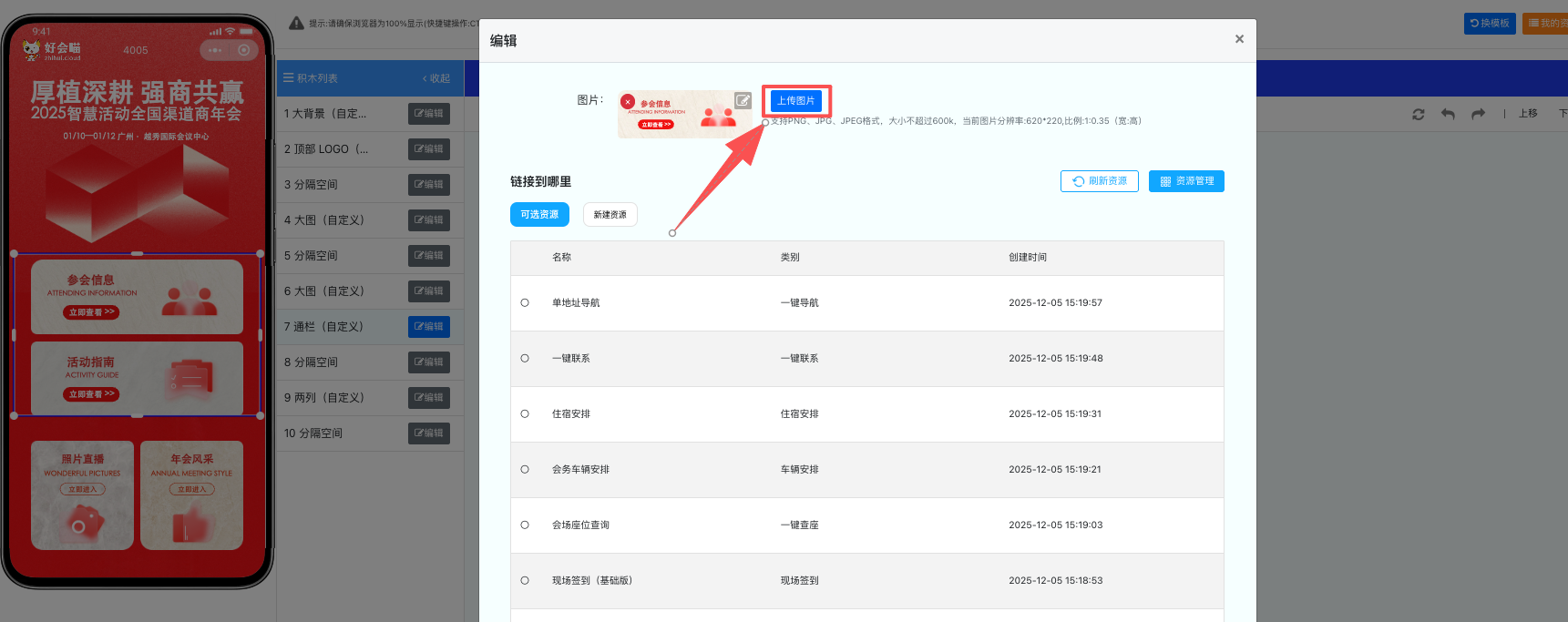This screenshot has width=1568, height=622.
Task: Click 编辑 for 7 通栏 block
Action: pyautogui.click(x=428, y=327)
